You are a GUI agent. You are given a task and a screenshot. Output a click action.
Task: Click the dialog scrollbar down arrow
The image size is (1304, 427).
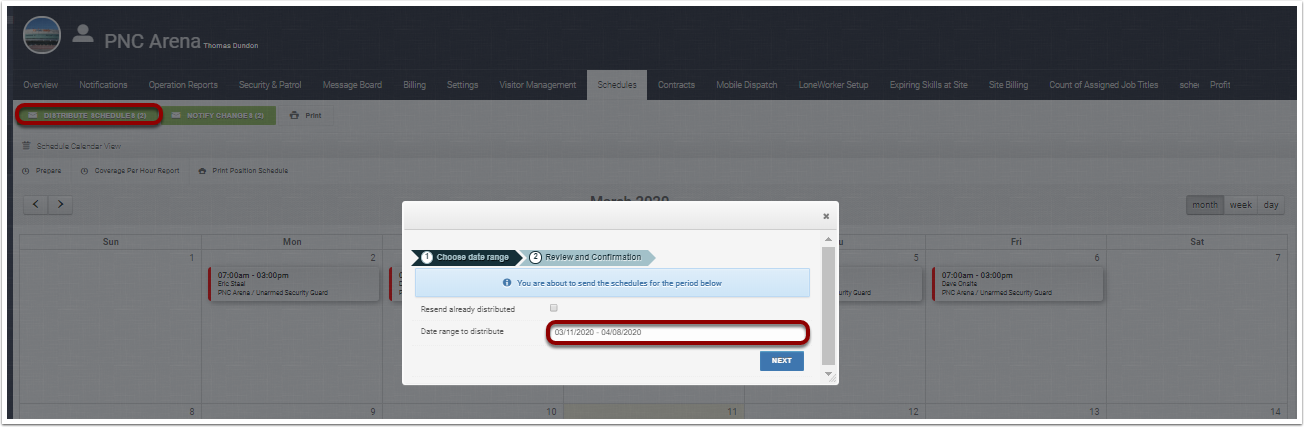tap(828, 375)
